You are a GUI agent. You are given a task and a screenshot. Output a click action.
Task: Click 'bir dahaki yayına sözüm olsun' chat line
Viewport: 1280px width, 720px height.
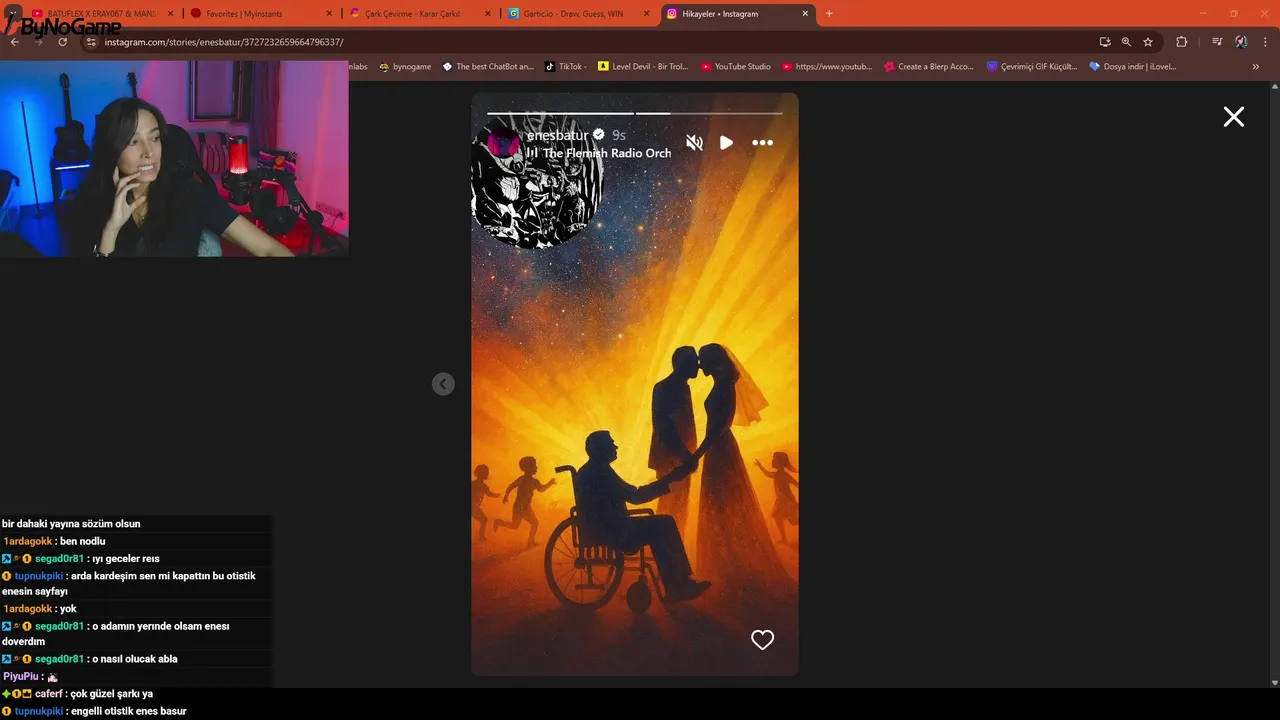[71, 524]
